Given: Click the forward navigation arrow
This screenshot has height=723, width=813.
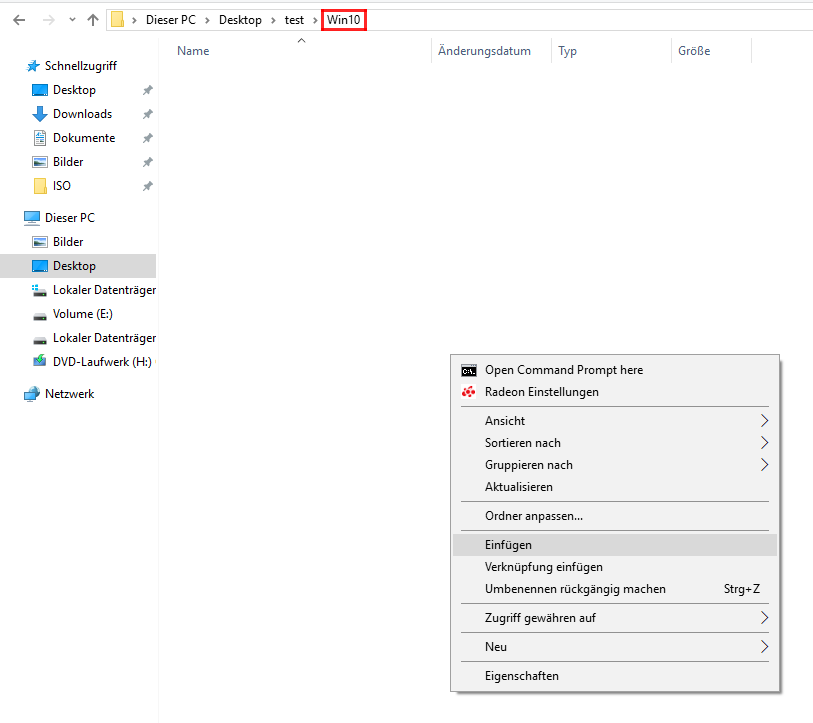Looking at the screenshot, I should [x=49, y=20].
